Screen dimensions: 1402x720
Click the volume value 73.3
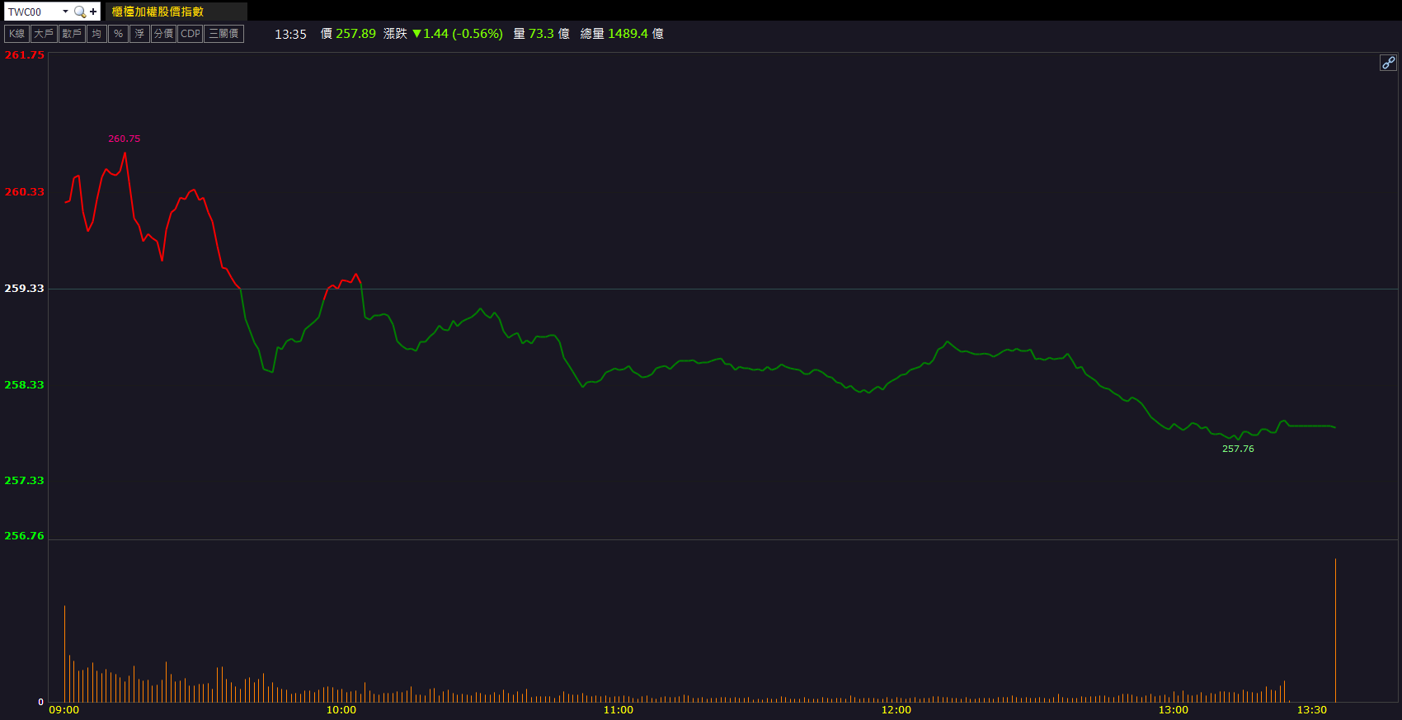[541, 34]
